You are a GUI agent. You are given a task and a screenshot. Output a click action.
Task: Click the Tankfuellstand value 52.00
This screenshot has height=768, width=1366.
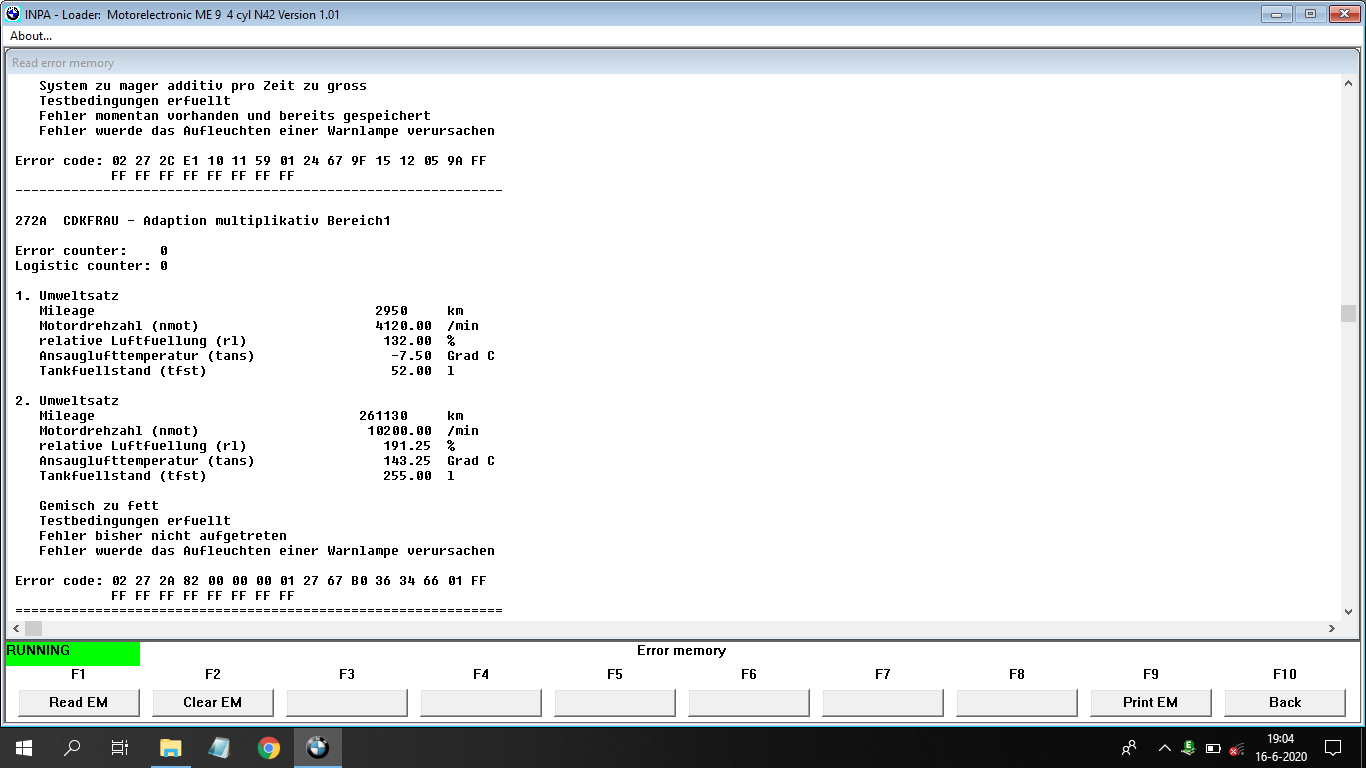pyautogui.click(x=411, y=371)
